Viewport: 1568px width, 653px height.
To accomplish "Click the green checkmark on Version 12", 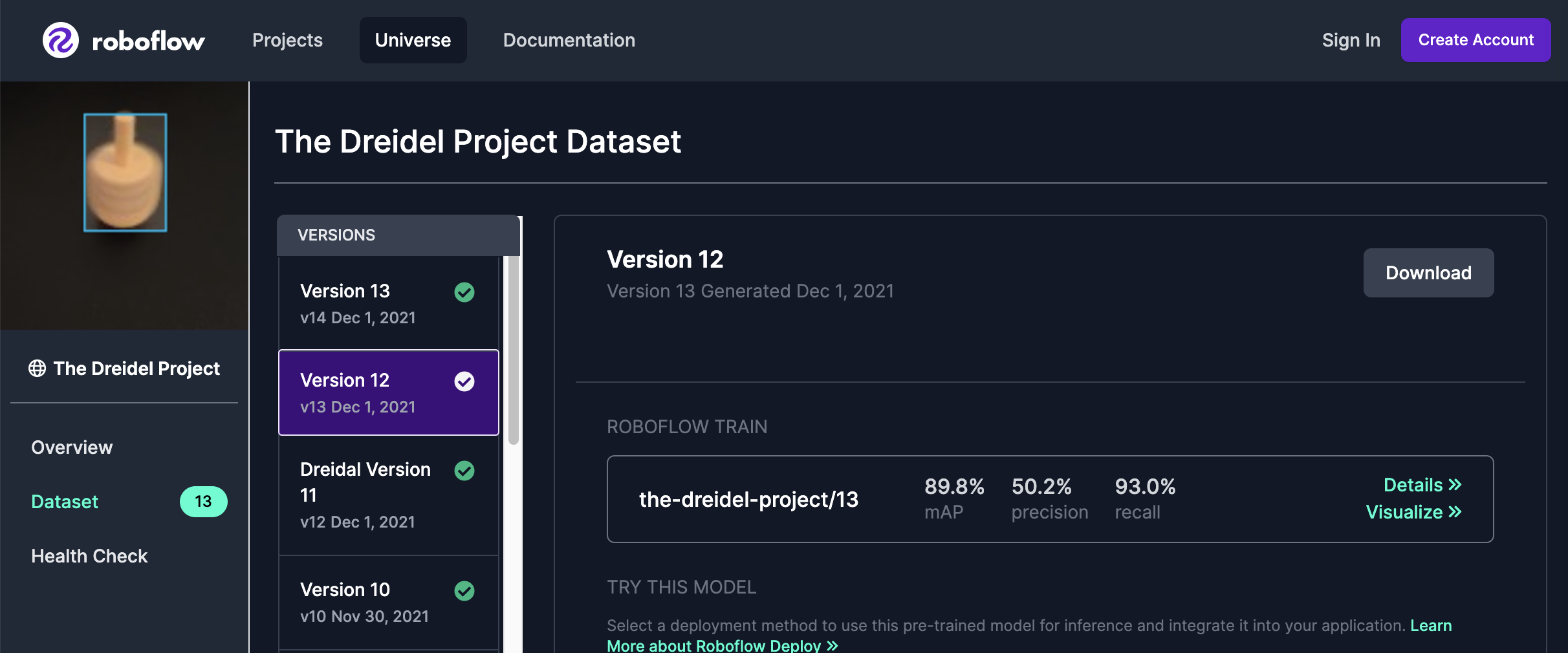I will click(x=464, y=381).
